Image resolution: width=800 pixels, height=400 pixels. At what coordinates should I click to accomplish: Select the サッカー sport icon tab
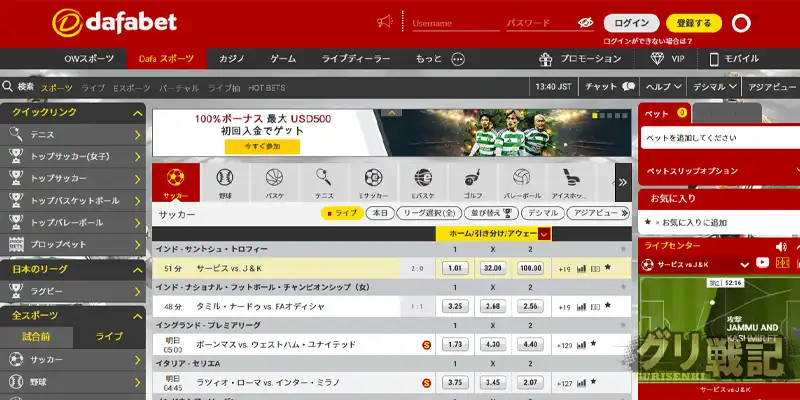click(x=176, y=183)
